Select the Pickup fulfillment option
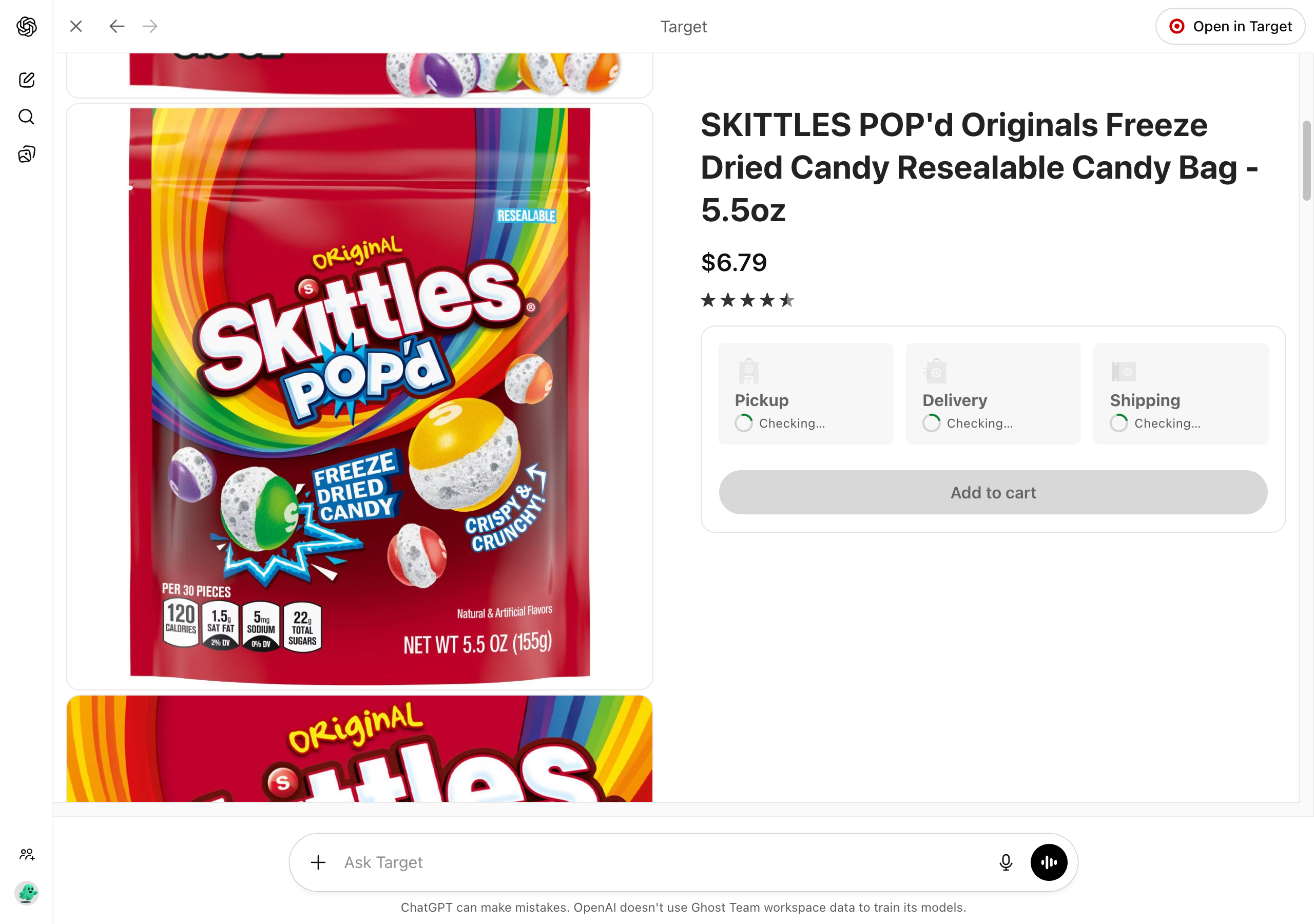This screenshot has width=1314, height=924. [806, 394]
